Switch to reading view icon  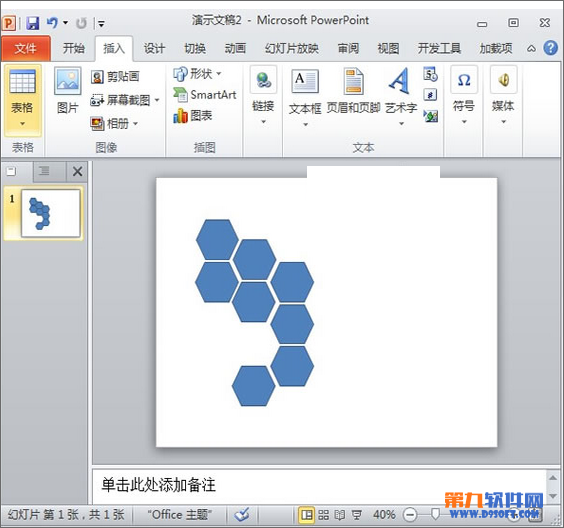(340, 515)
